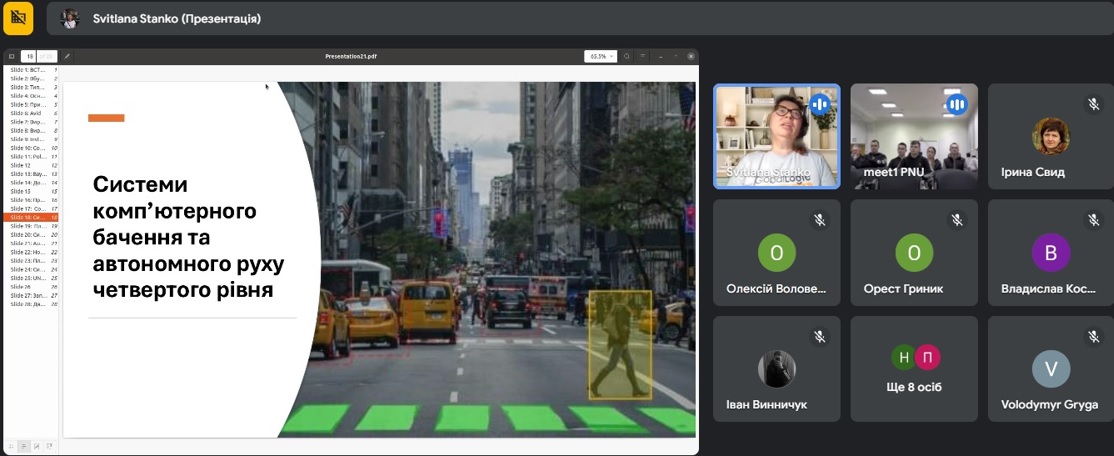Open the meet1 PNU video tile
This screenshot has height=456, width=1114.
(x=914, y=136)
